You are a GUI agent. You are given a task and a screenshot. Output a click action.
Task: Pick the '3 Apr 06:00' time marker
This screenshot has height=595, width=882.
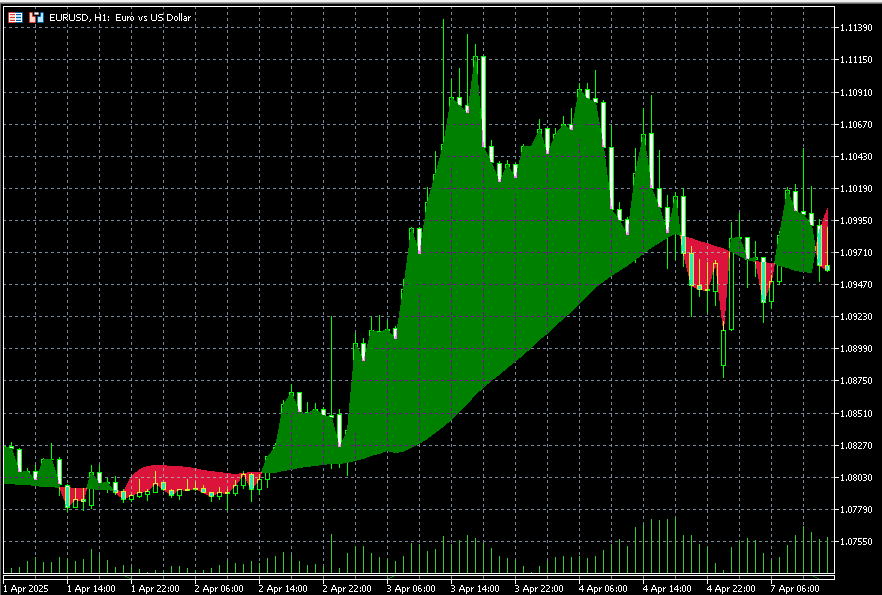pyautogui.click(x=411, y=588)
